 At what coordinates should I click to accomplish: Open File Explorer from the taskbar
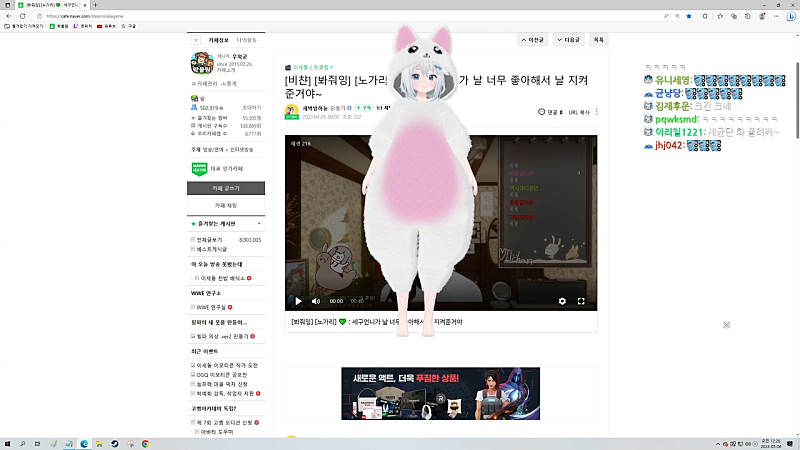[99, 444]
